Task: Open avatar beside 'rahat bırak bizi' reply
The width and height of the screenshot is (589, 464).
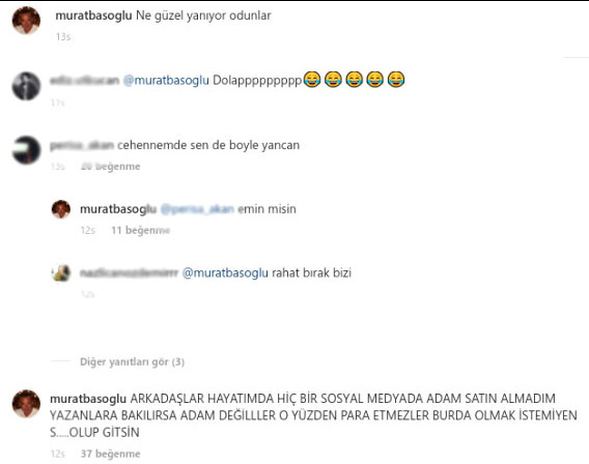Action: (61, 273)
